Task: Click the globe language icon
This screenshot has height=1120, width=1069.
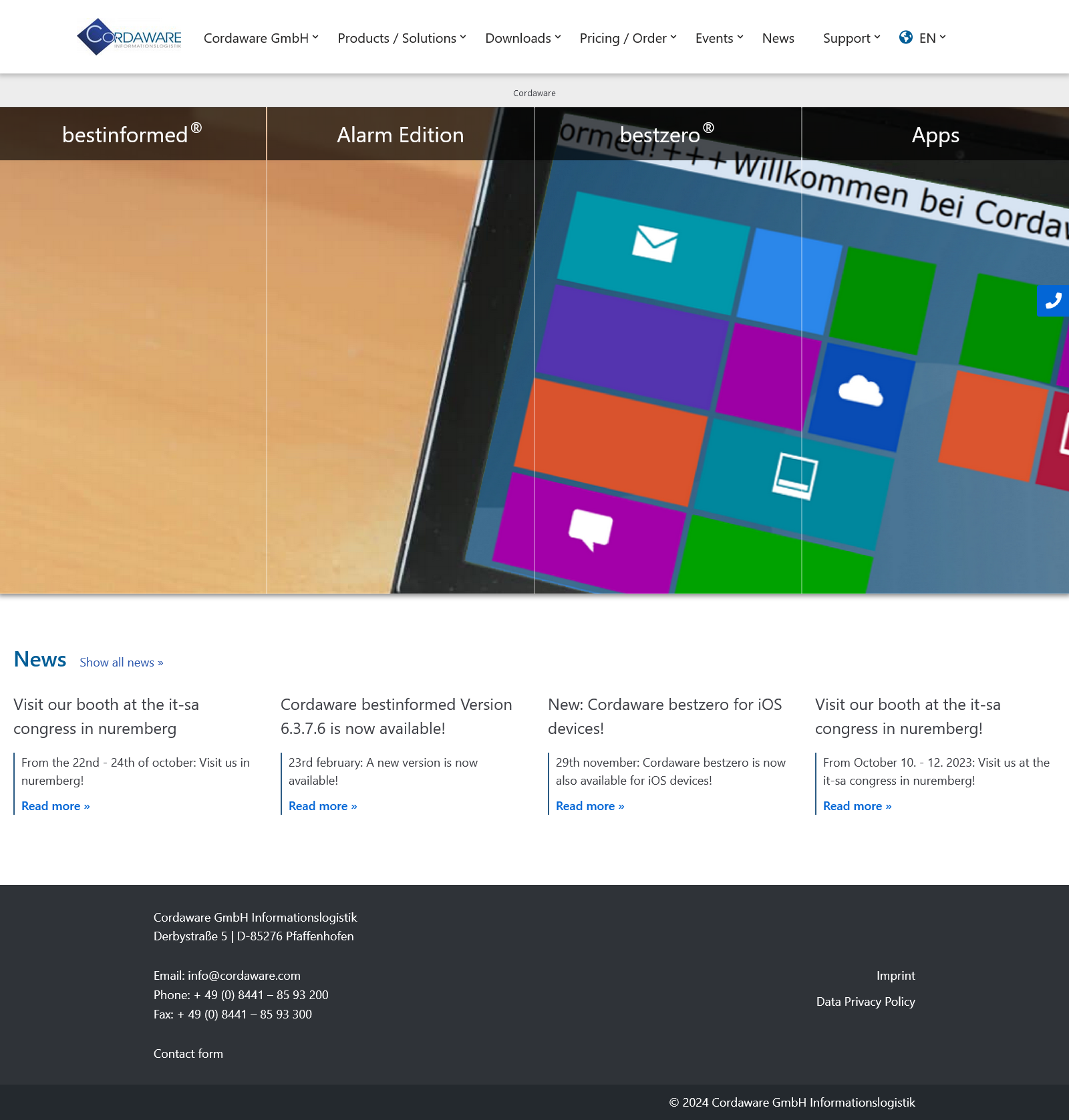Action: (x=906, y=37)
